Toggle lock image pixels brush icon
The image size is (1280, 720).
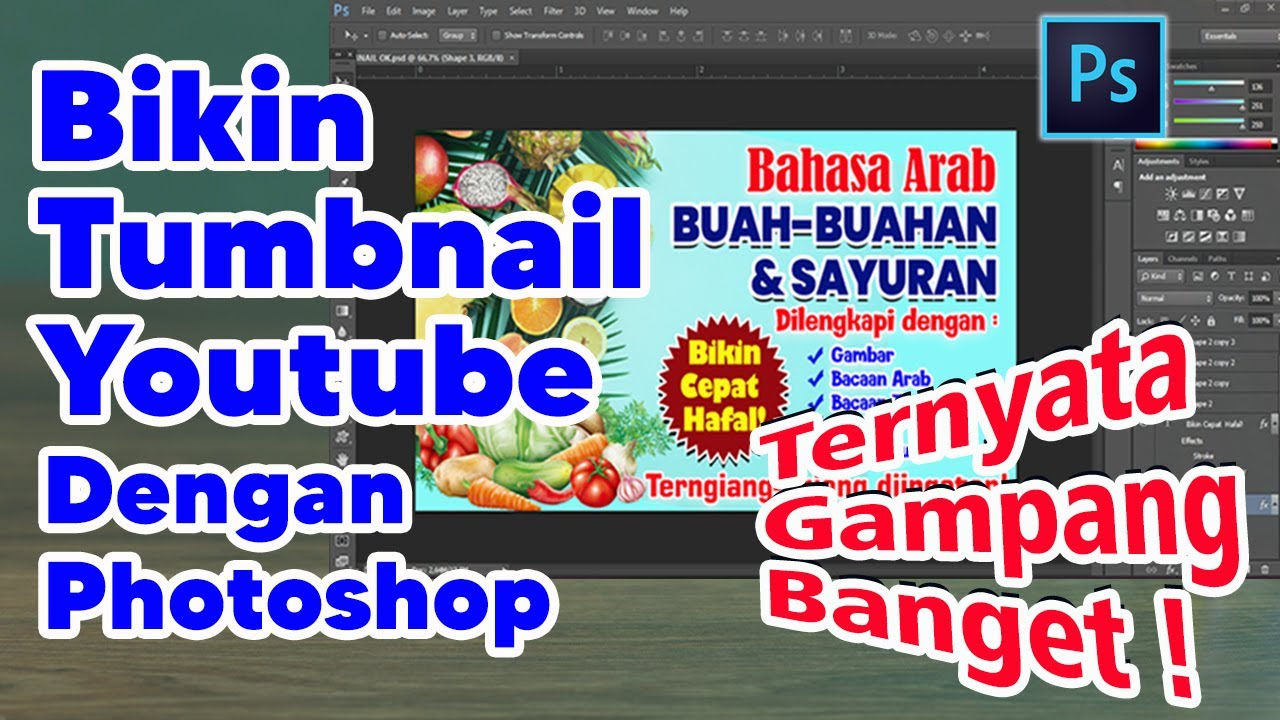tap(1182, 320)
